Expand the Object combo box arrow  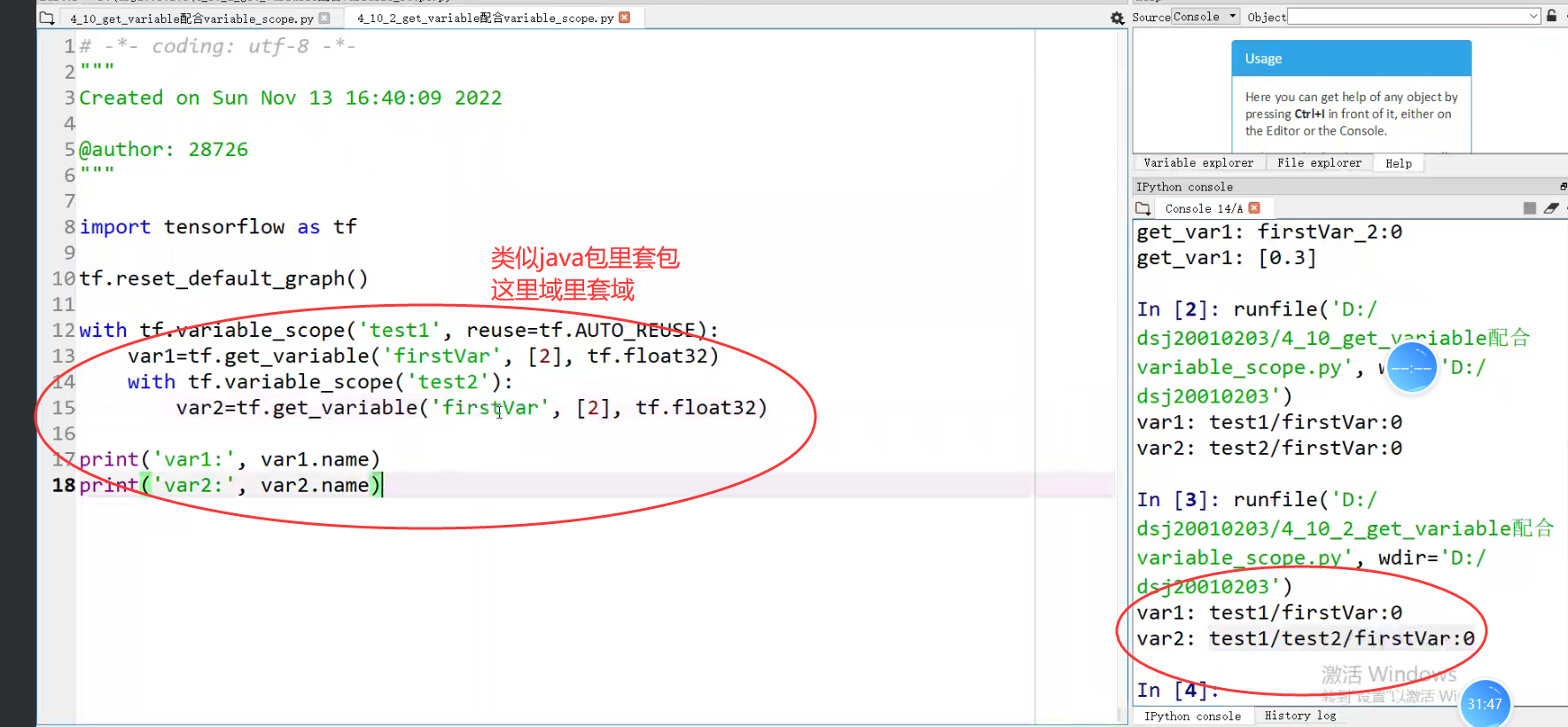[x=1533, y=17]
